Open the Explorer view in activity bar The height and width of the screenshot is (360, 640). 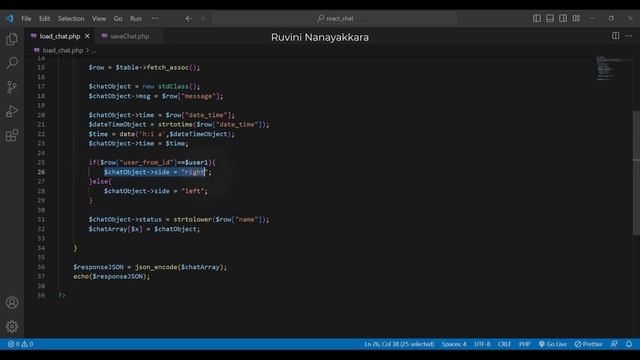point(12,39)
